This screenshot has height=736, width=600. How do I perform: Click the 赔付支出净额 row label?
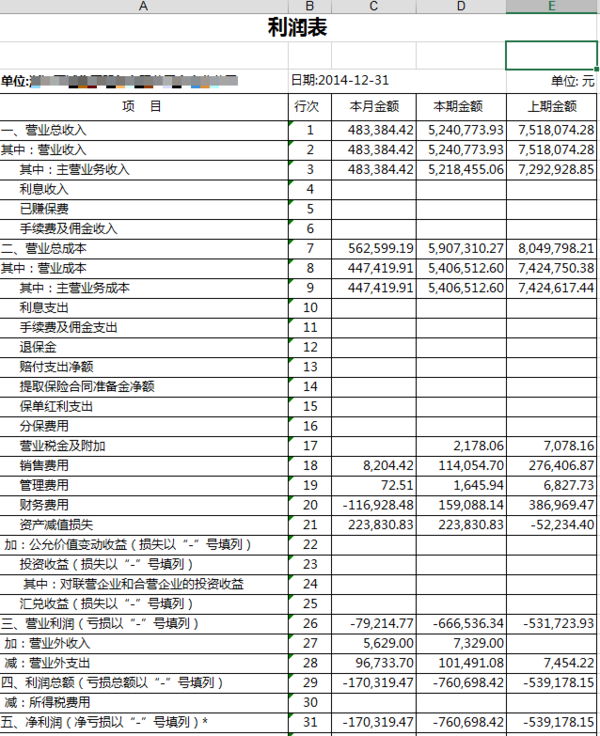tap(56, 367)
